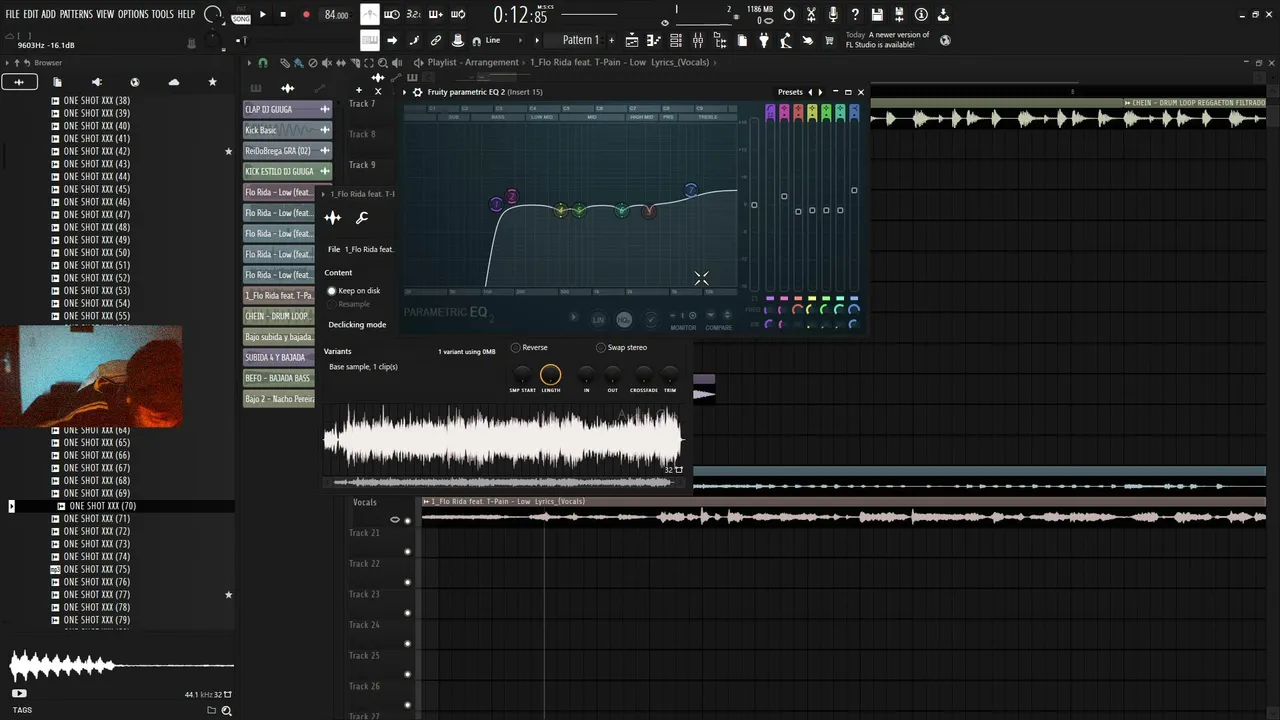Open help via the question mark icon
This screenshot has width=1280, height=720.
855,15
